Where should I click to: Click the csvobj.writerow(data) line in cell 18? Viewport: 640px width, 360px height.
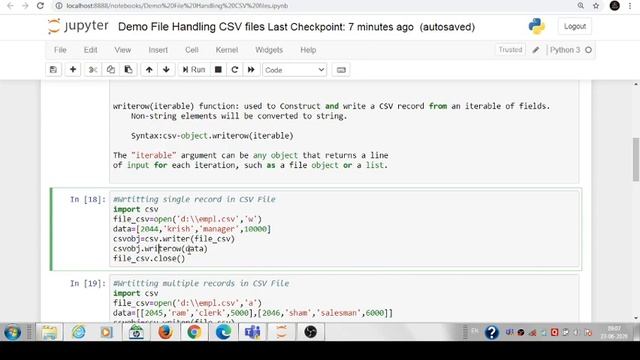pyautogui.click(x=160, y=249)
